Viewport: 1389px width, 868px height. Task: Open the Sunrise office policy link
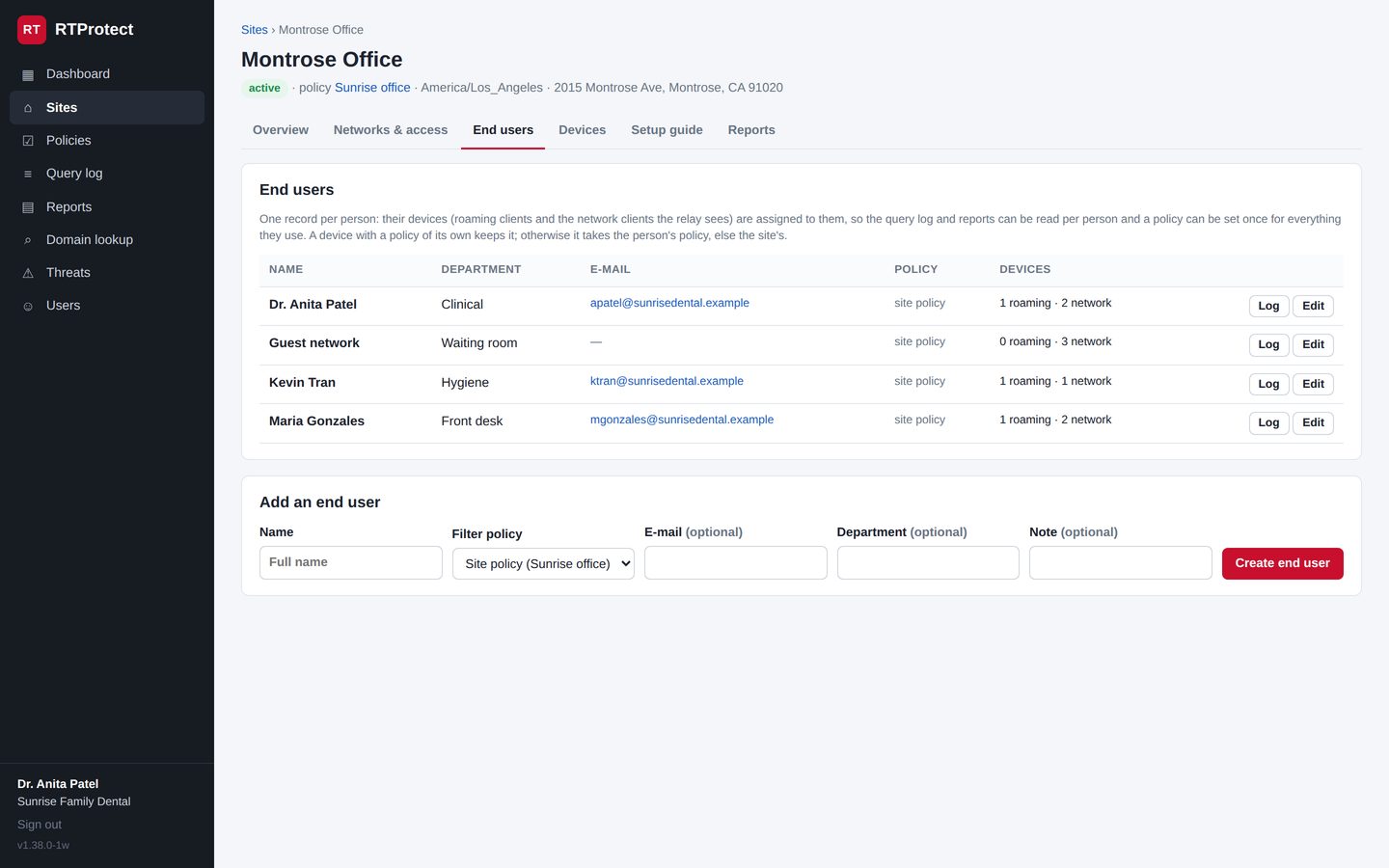coord(372,88)
